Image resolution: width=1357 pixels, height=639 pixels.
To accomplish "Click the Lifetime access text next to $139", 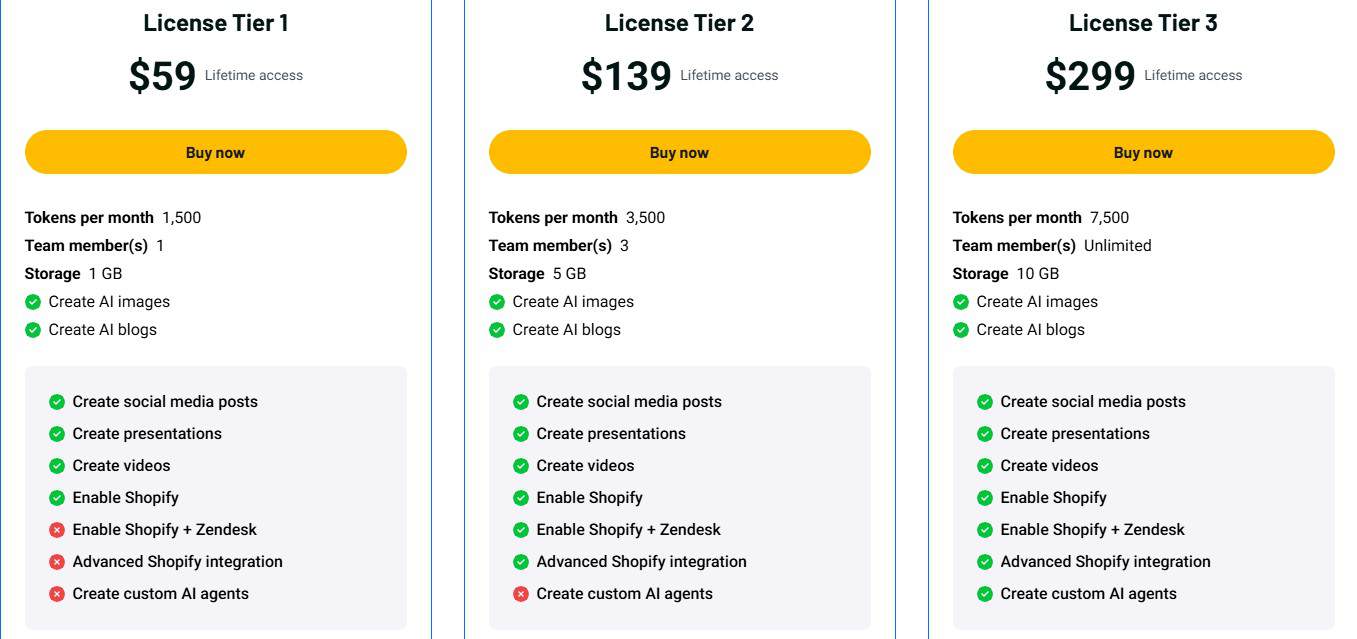I will [x=728, y=75].
